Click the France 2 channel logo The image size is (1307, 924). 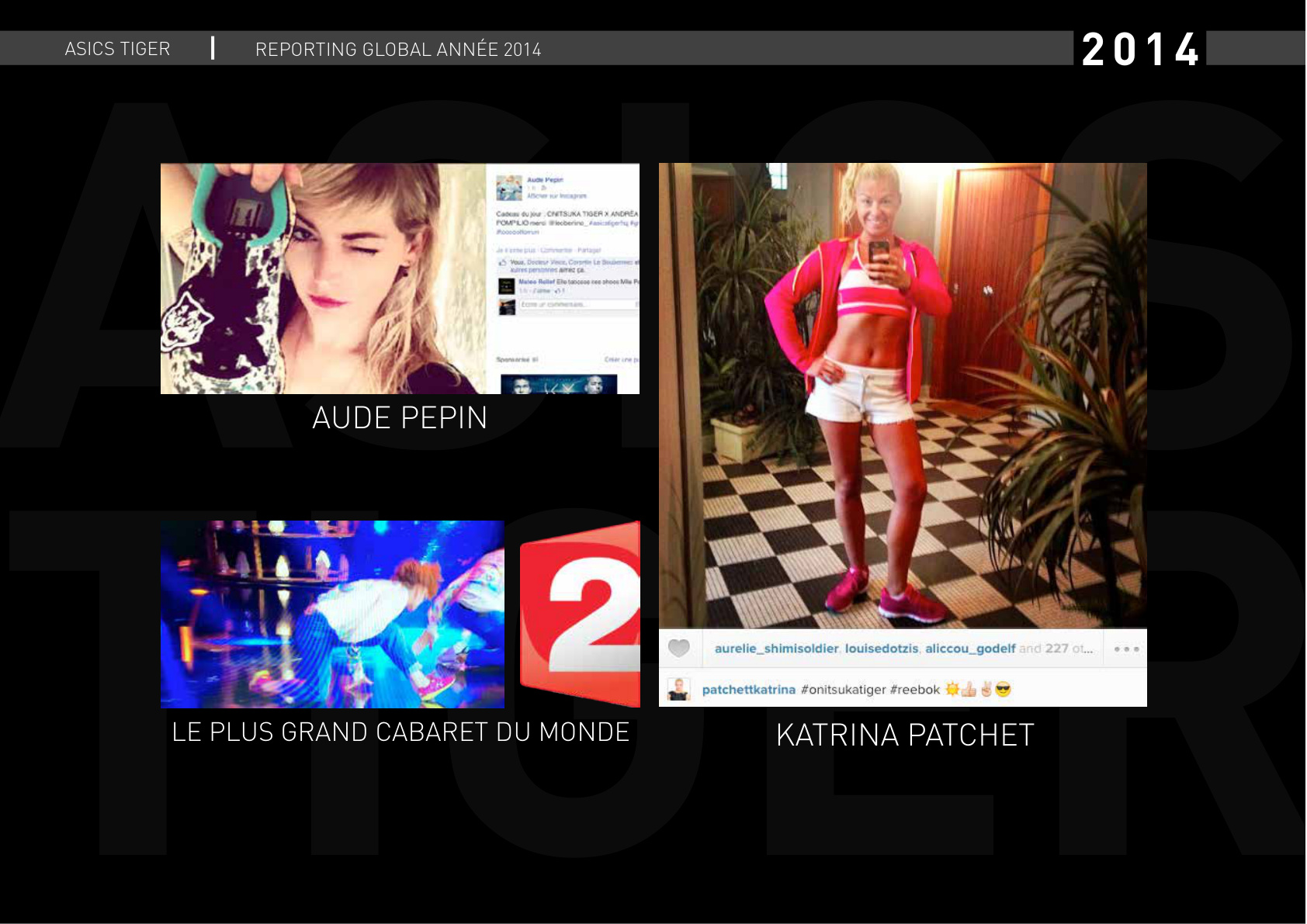click(581, 614)
